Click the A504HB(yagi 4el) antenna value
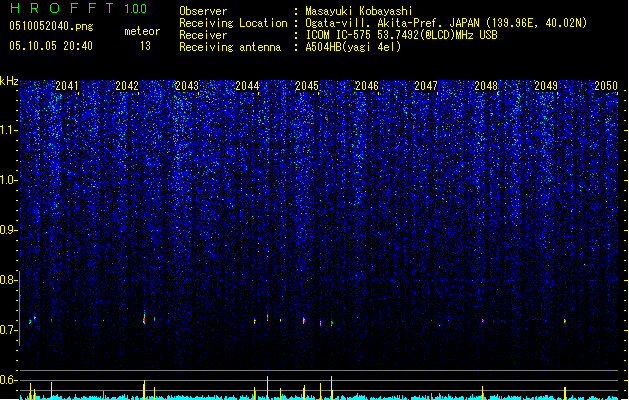This screenshot has width=629, height=400. [353, 47]
